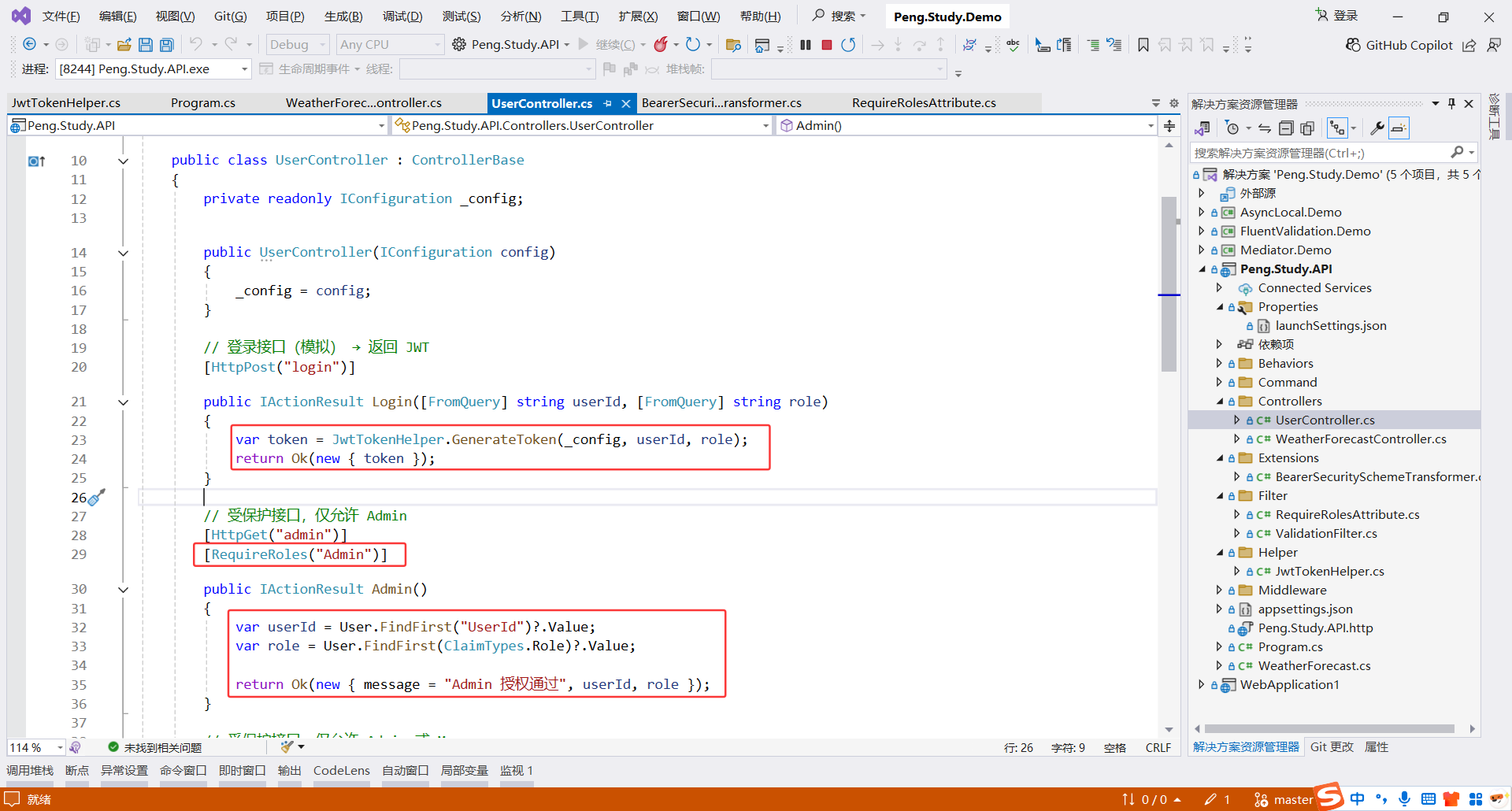Collapse the Controllers folder in Solution Explorer
1512x811 pixels.
point(1219,401)
